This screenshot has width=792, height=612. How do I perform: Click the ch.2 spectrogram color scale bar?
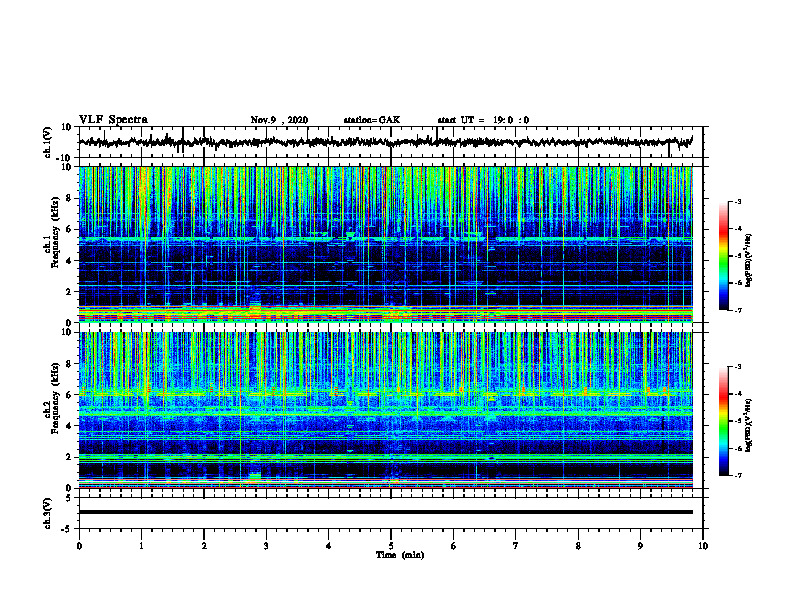[x=723, y=421]
